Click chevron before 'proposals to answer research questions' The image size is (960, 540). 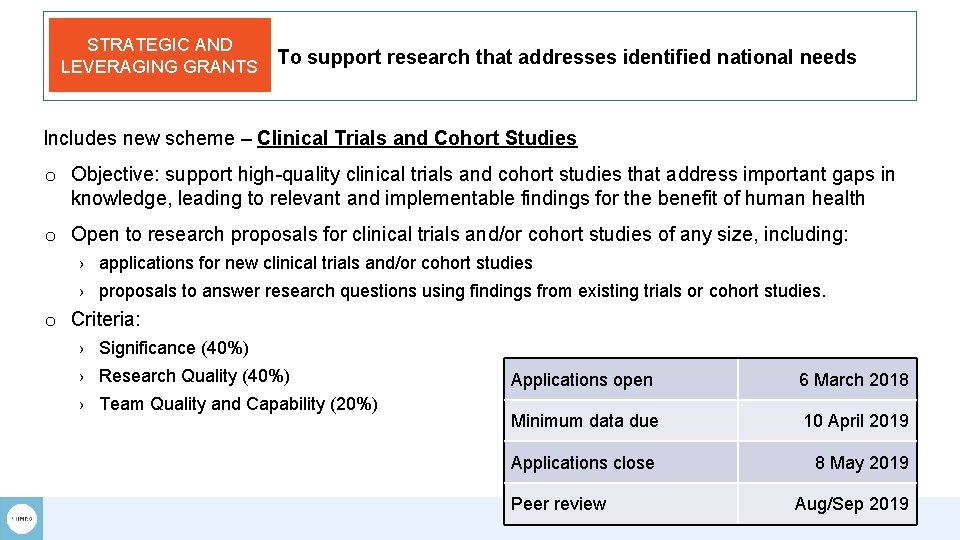pos(83,292)
